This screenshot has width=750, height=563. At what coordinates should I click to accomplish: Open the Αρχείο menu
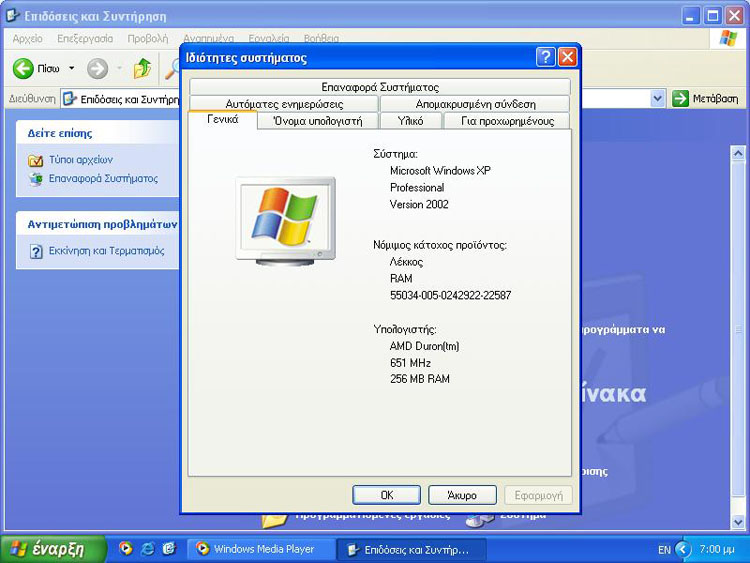point(28,39)
